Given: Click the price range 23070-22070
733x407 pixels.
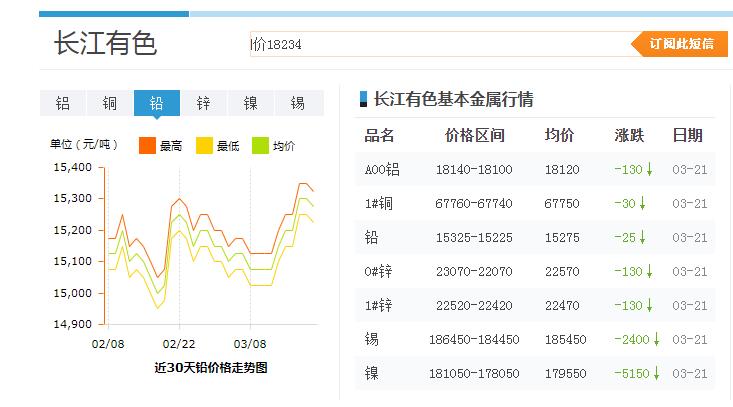Looking at the screenshot, I should (474, 272).
